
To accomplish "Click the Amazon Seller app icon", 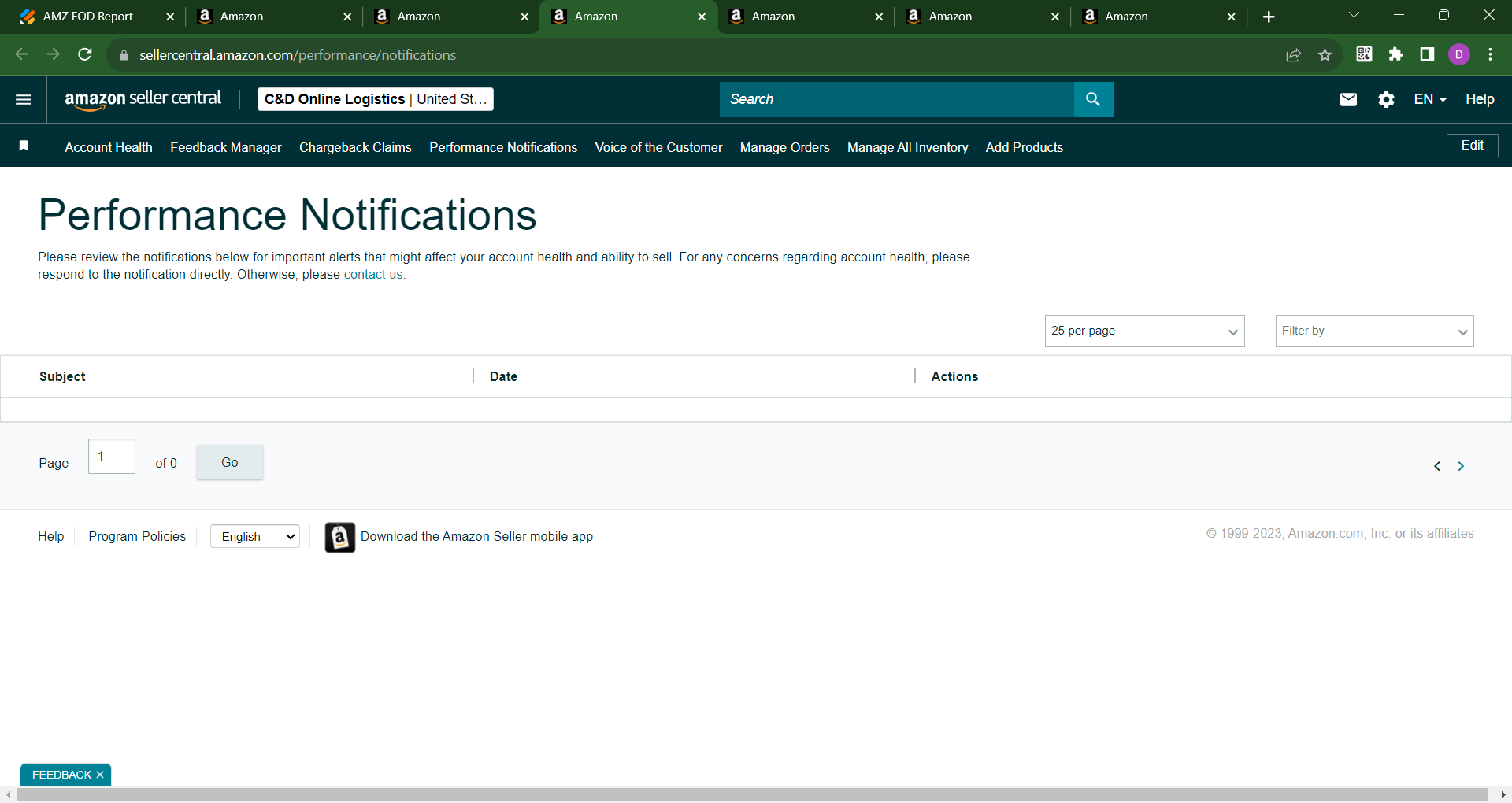I will tap(340, 537).
